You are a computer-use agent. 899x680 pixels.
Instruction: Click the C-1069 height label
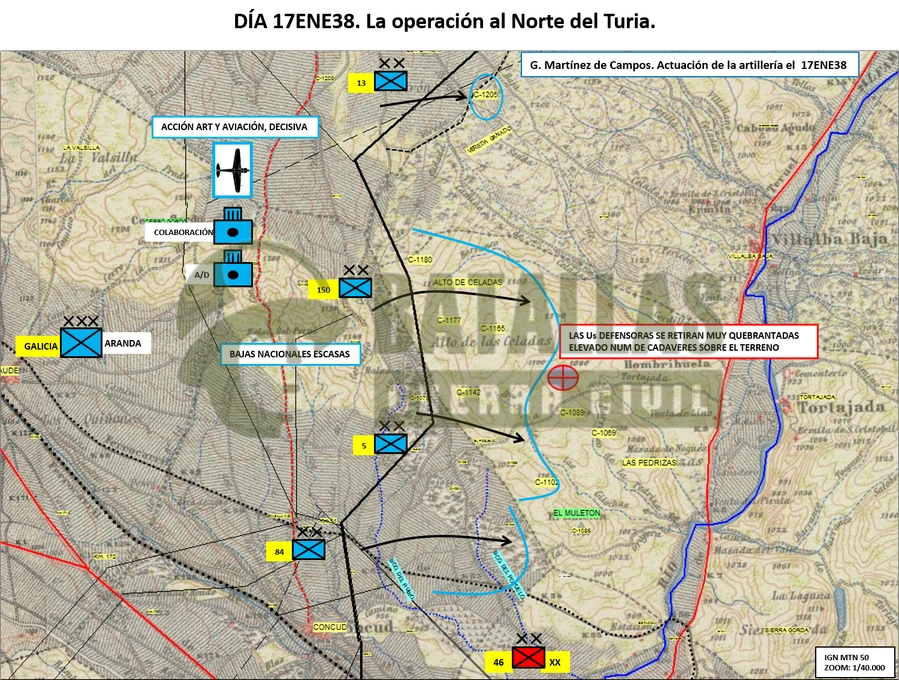coord(603,432)
